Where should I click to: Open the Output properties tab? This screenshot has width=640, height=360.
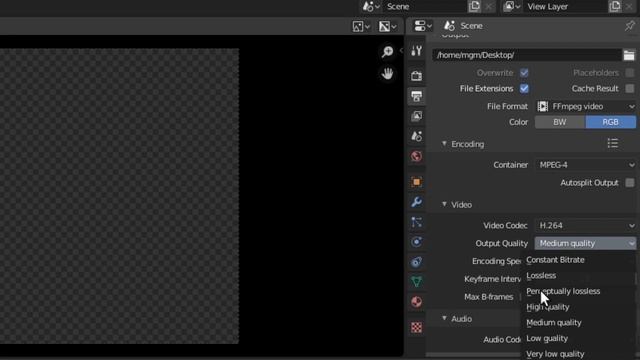[416, 96]
